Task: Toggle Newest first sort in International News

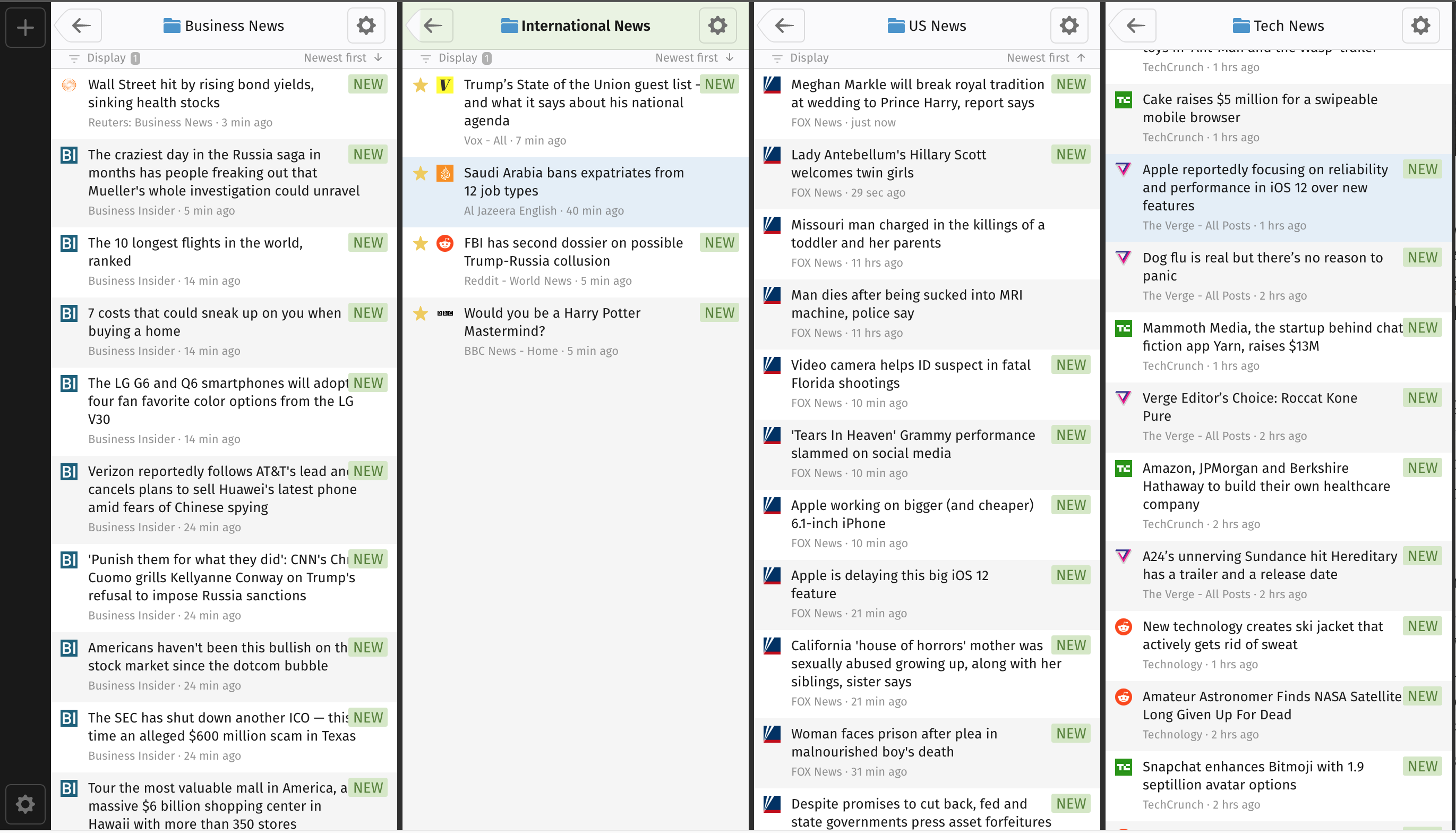Action: [x=695, y=58]
